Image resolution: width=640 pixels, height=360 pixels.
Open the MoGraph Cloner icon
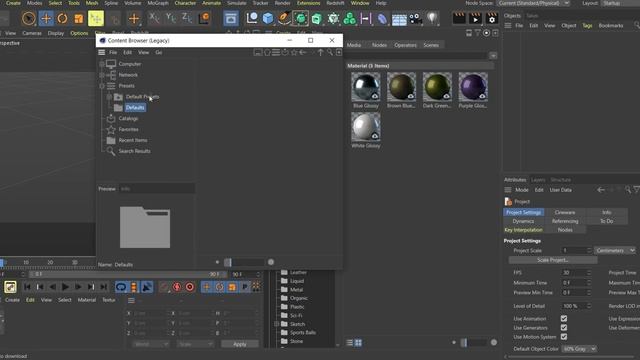point(349,18)
